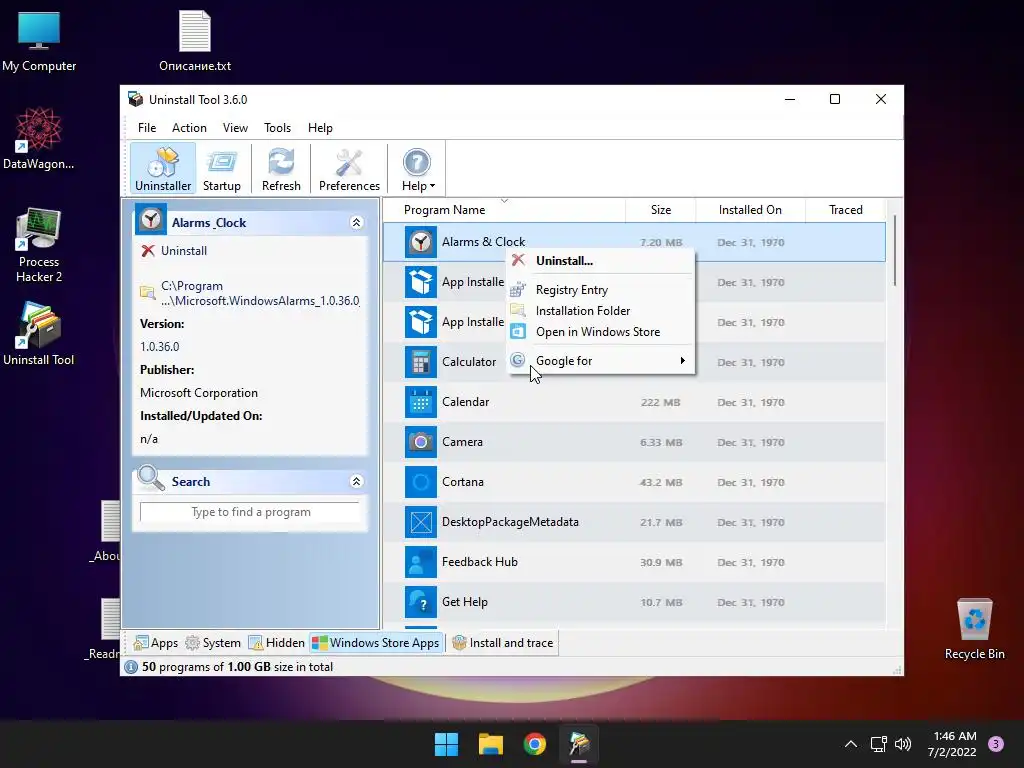Open the clock showing 1:46 AM

coord(952,744)
